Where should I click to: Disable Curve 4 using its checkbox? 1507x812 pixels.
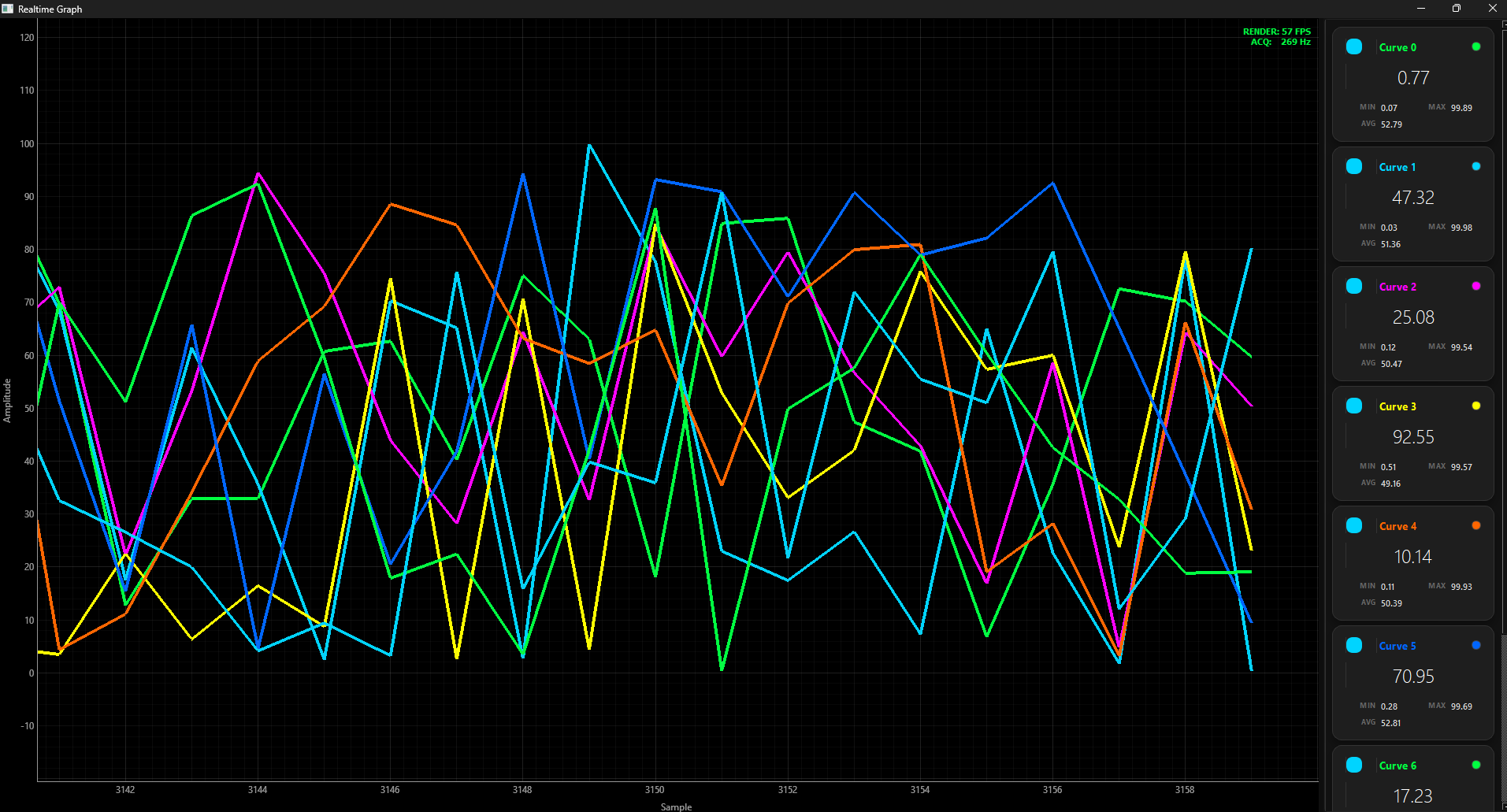[x=1354, y=525]
